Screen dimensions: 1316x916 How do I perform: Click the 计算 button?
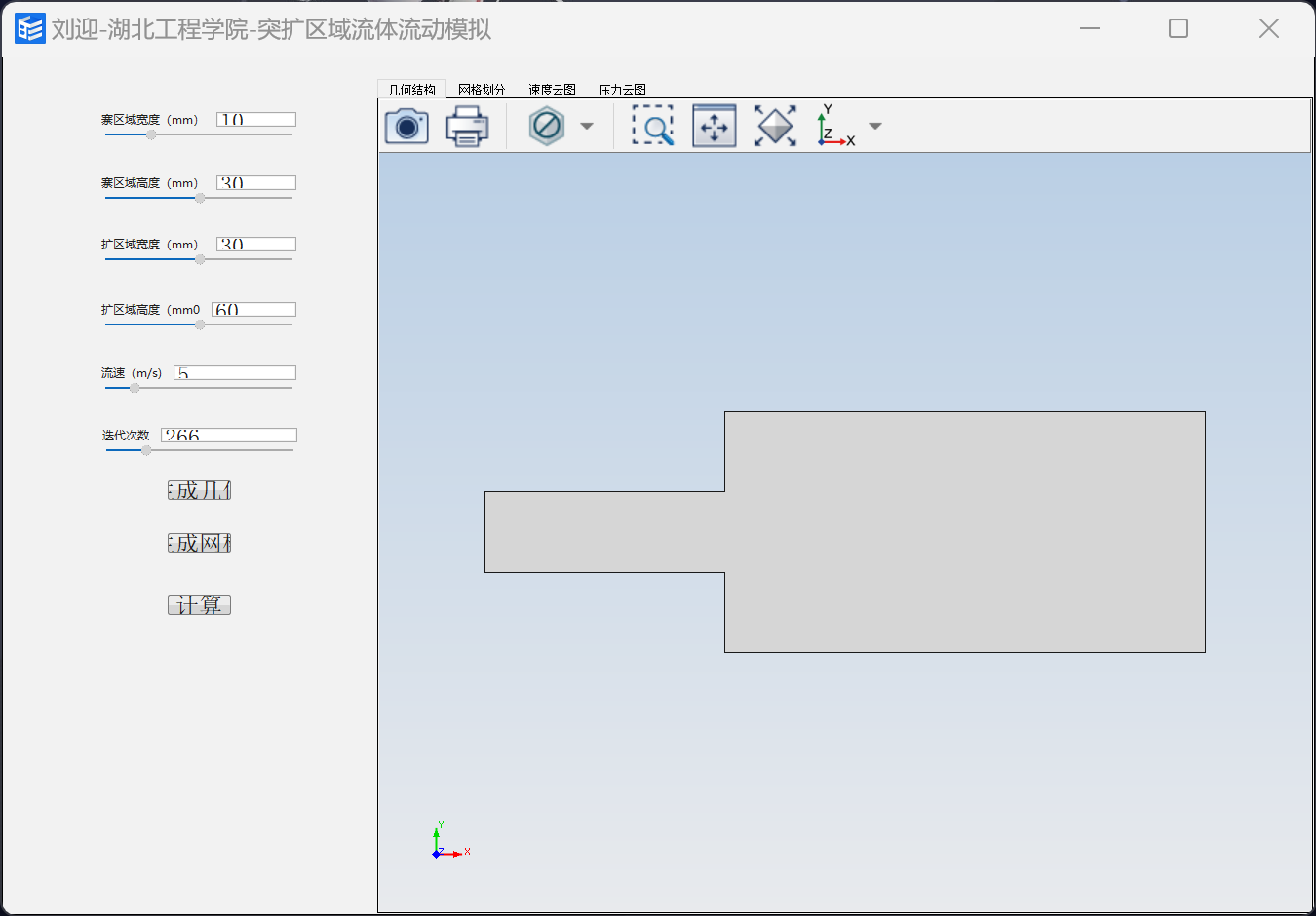coord(199,605)
